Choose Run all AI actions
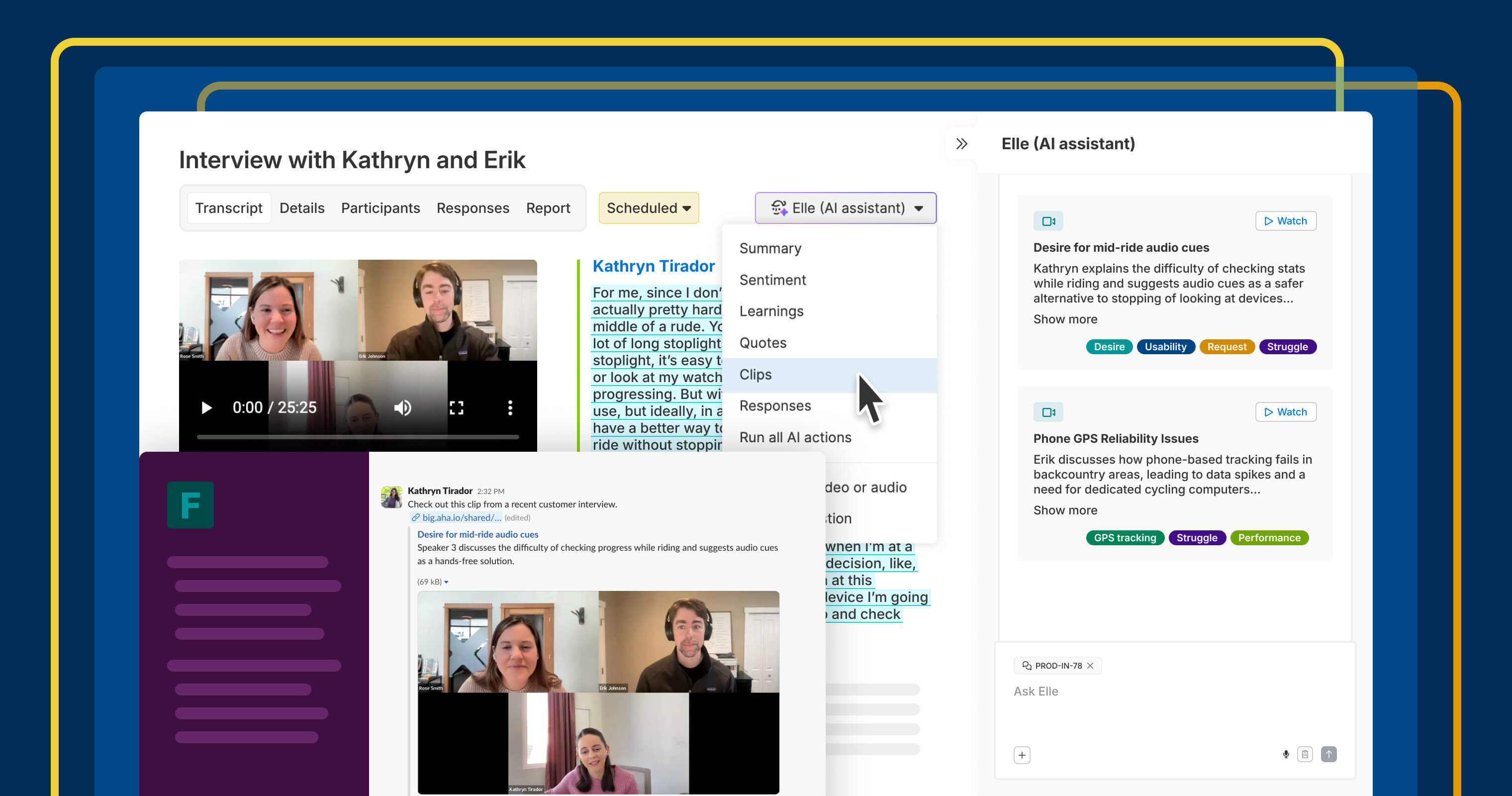 pyautogui.click(x=830, y=437)
